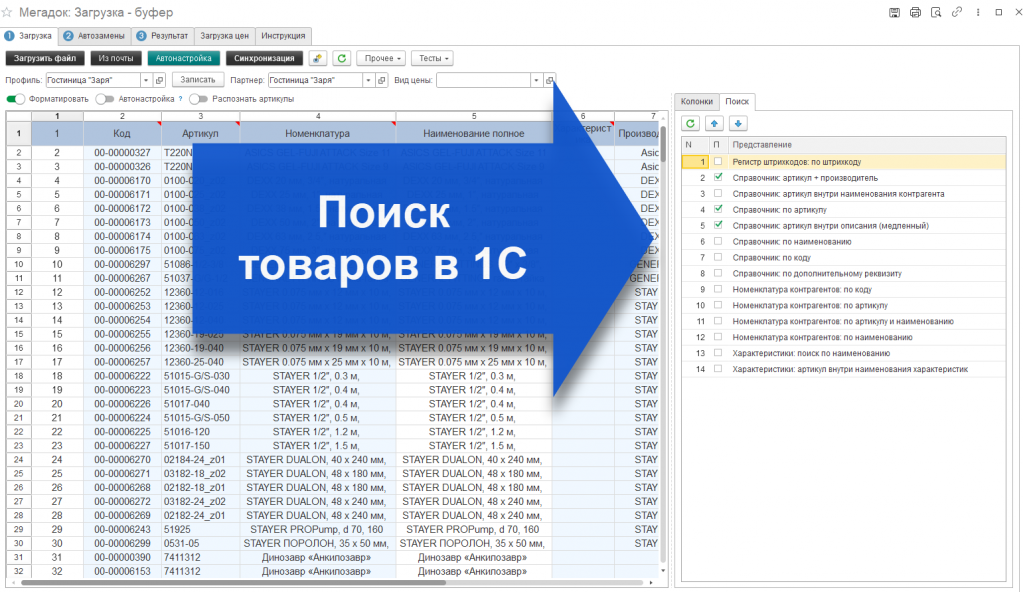This screenshot has height=592, width=1023.
Task: Expand the Профиль combo box arrow
Action: tap(145, 80)
